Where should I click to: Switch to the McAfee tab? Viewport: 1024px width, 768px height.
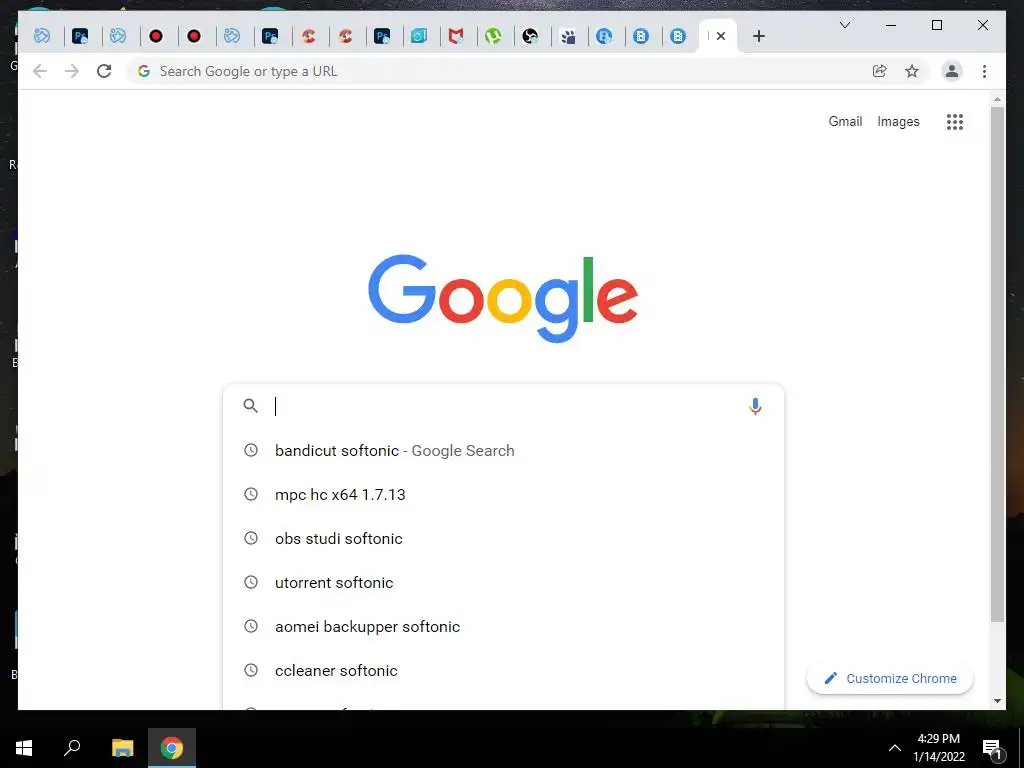tap(455, 36)
